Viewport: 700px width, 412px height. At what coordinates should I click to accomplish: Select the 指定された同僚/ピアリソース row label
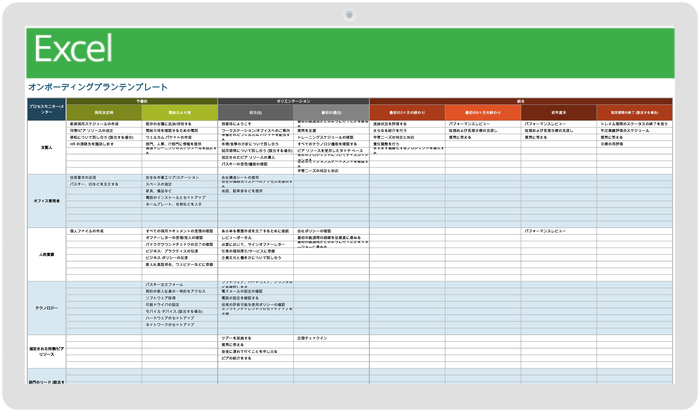pyautogui.click(x=47, y=351)
